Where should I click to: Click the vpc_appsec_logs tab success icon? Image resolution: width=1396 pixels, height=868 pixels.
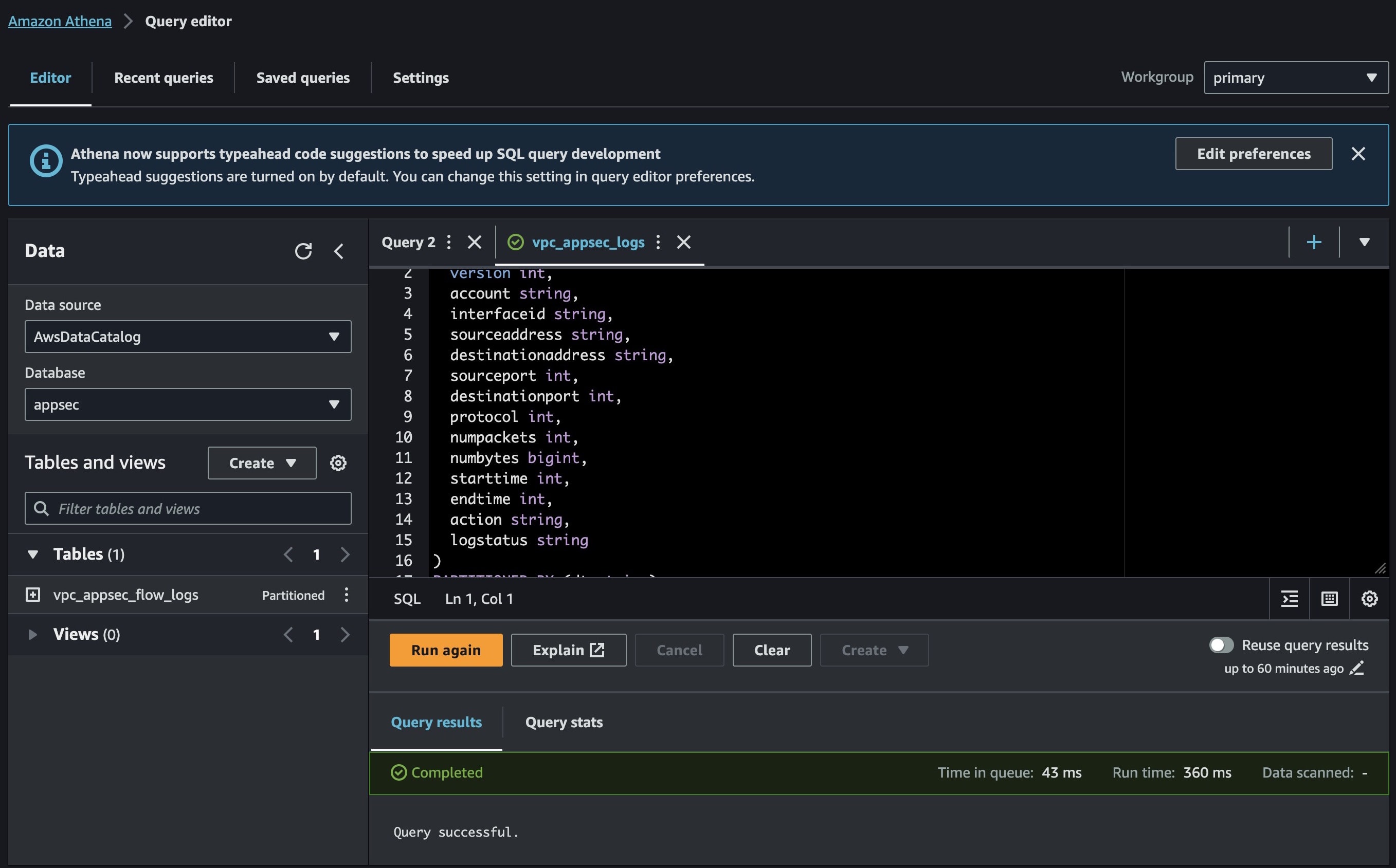(516, 242)
